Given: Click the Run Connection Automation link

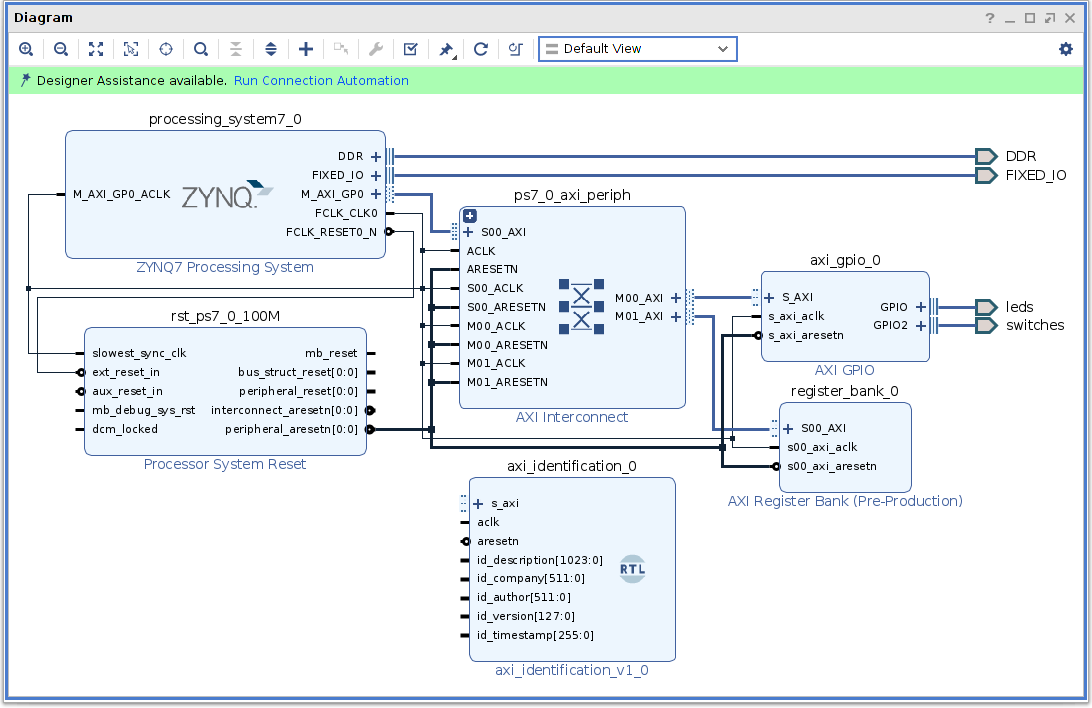Looking at the screenshot, I should tap(321, 81).
